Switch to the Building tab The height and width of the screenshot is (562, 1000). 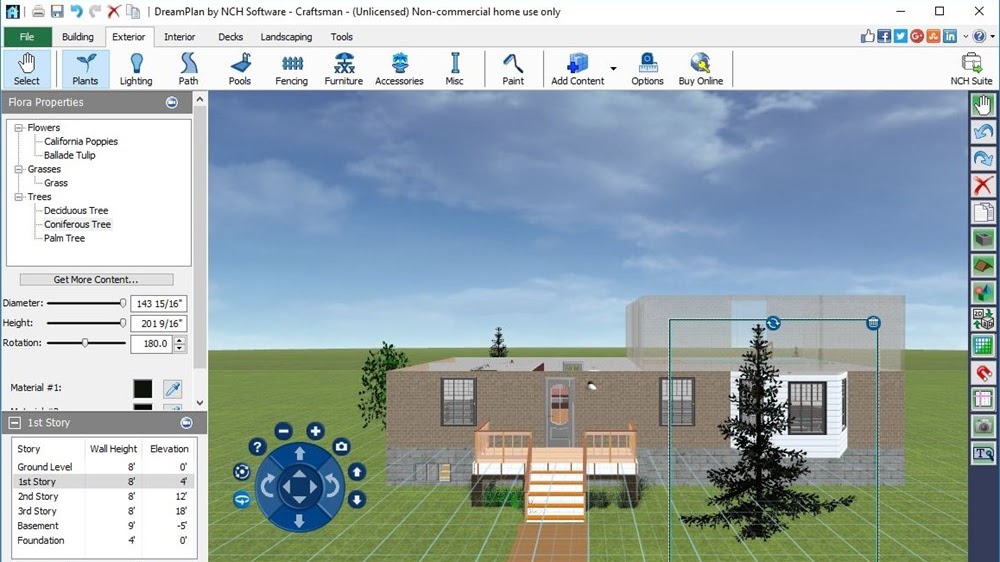pos(77,37)
